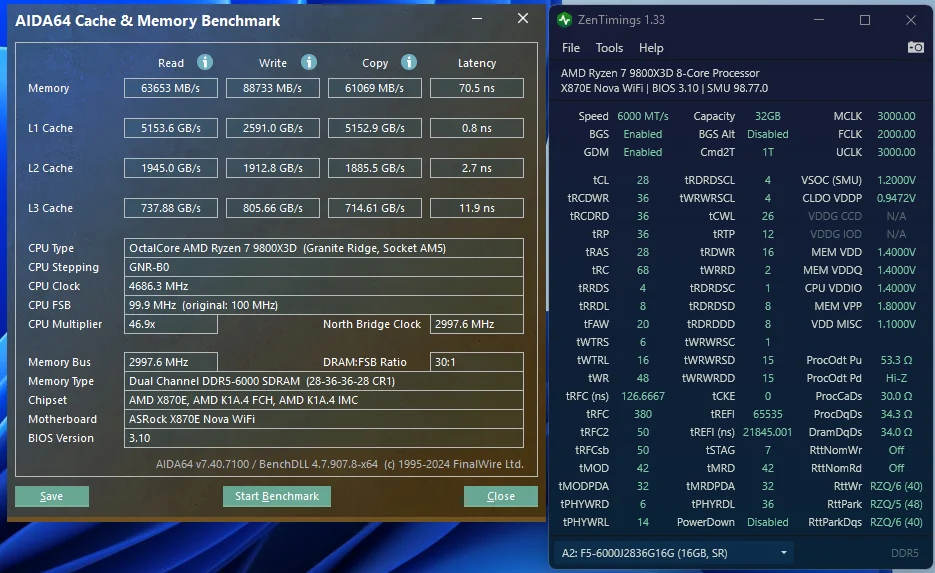Click the CPU Type field OctalCore AMD Ryzen
This screenshot has height=573, width=935.
tap(324, 248)
